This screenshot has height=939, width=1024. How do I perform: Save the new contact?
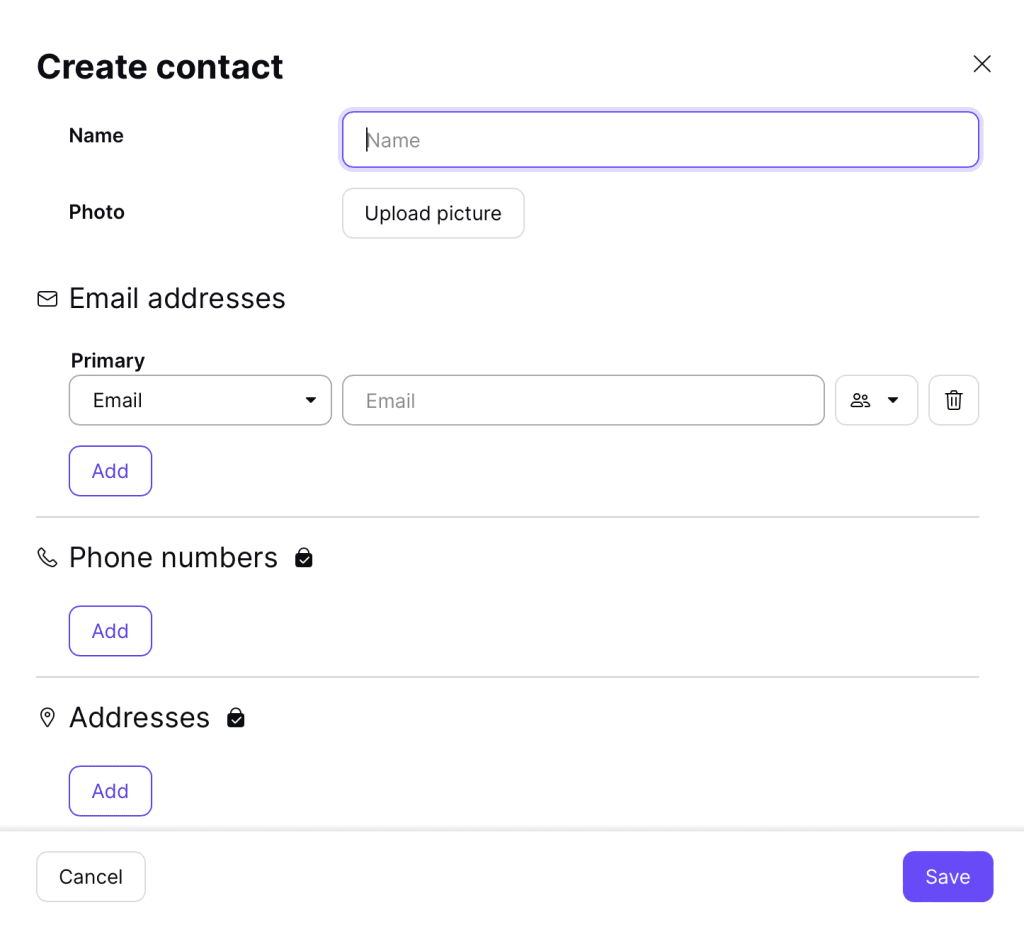coord(948,876)
